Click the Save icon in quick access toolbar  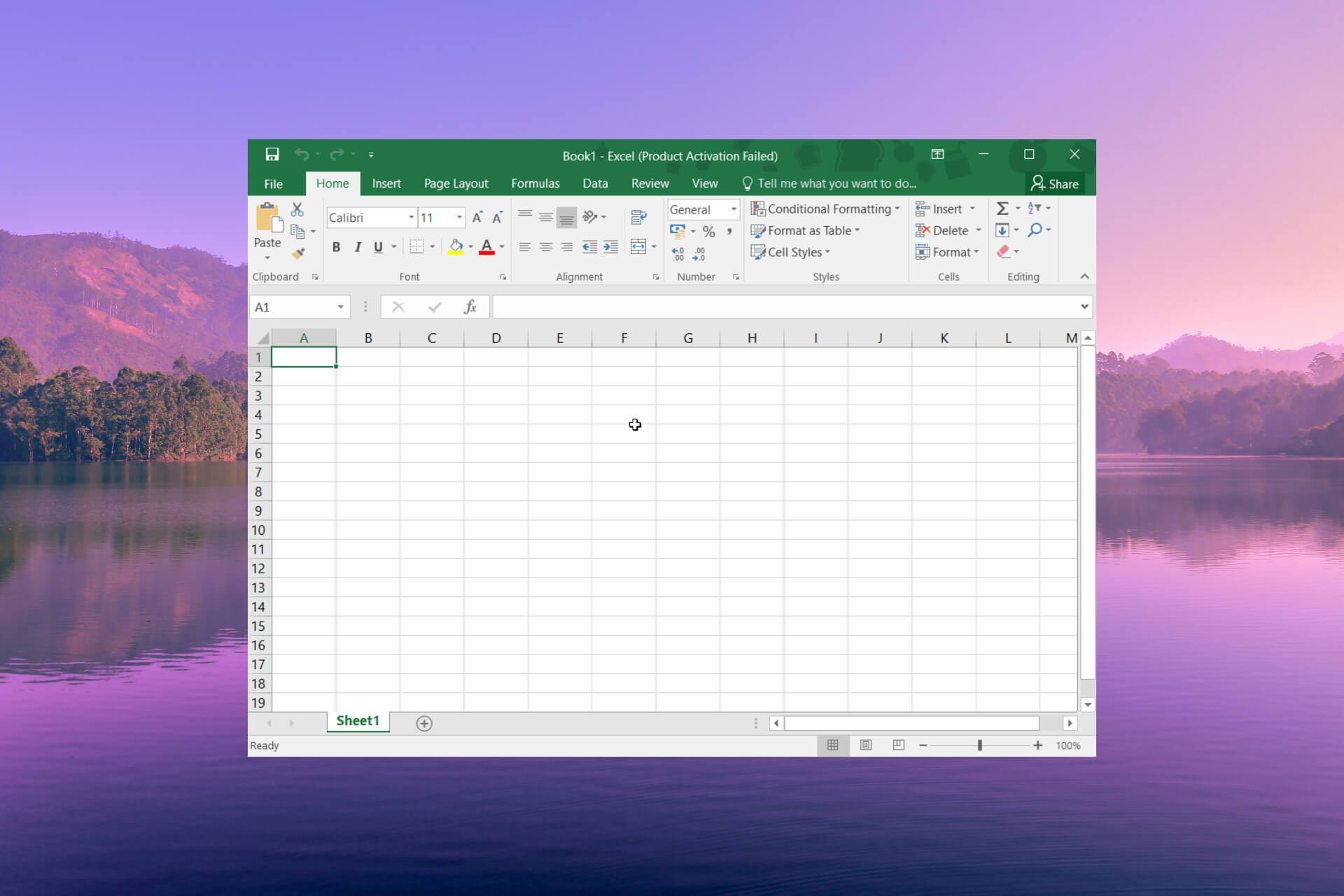(x=272, y=154)
